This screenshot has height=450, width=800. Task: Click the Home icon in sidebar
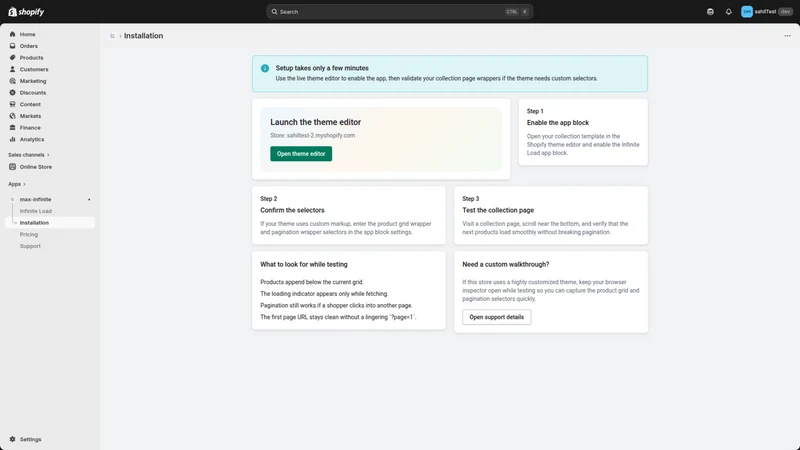[12, 34]
